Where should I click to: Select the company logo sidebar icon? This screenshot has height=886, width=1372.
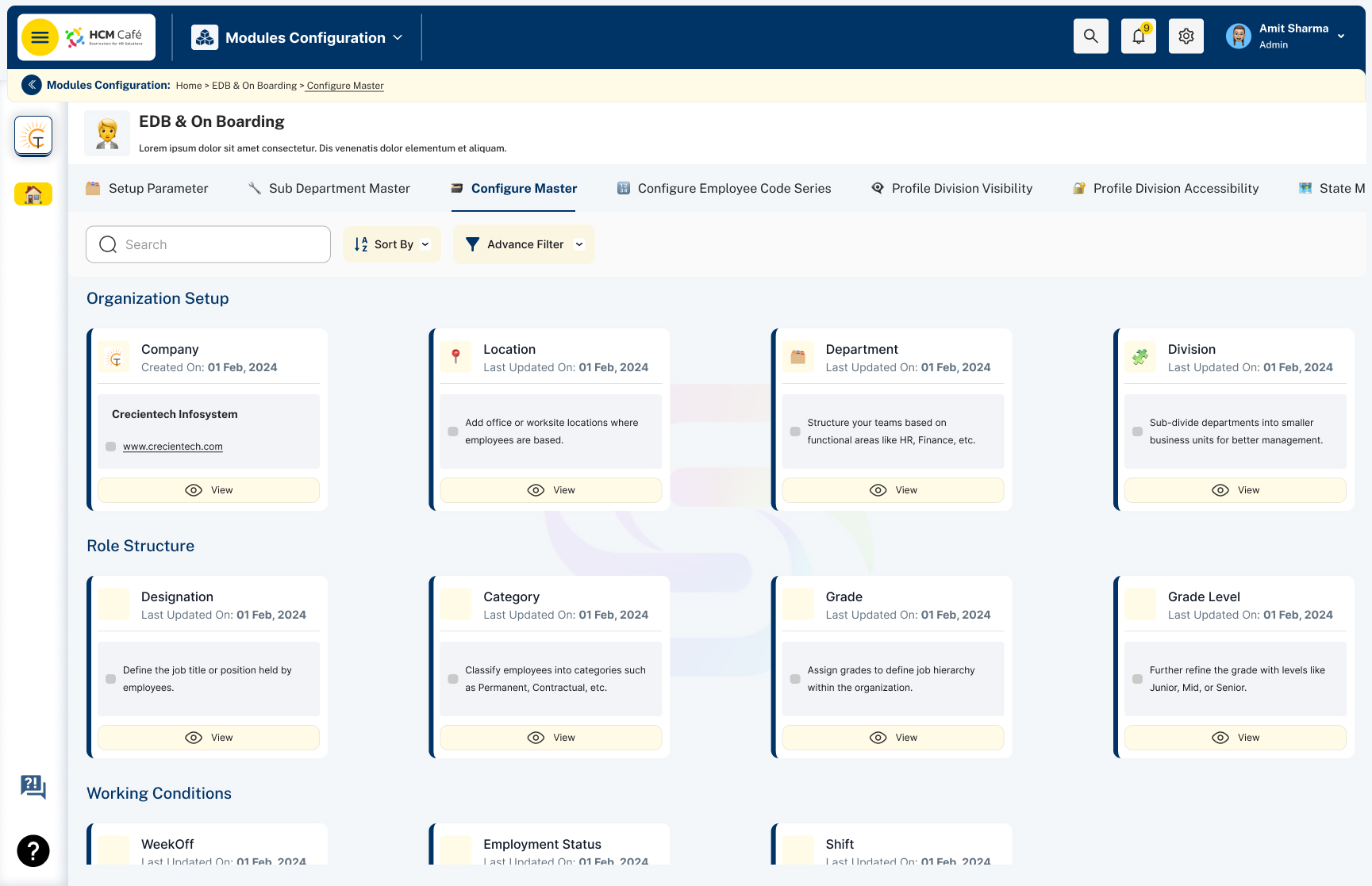click(x=33, y=136)
